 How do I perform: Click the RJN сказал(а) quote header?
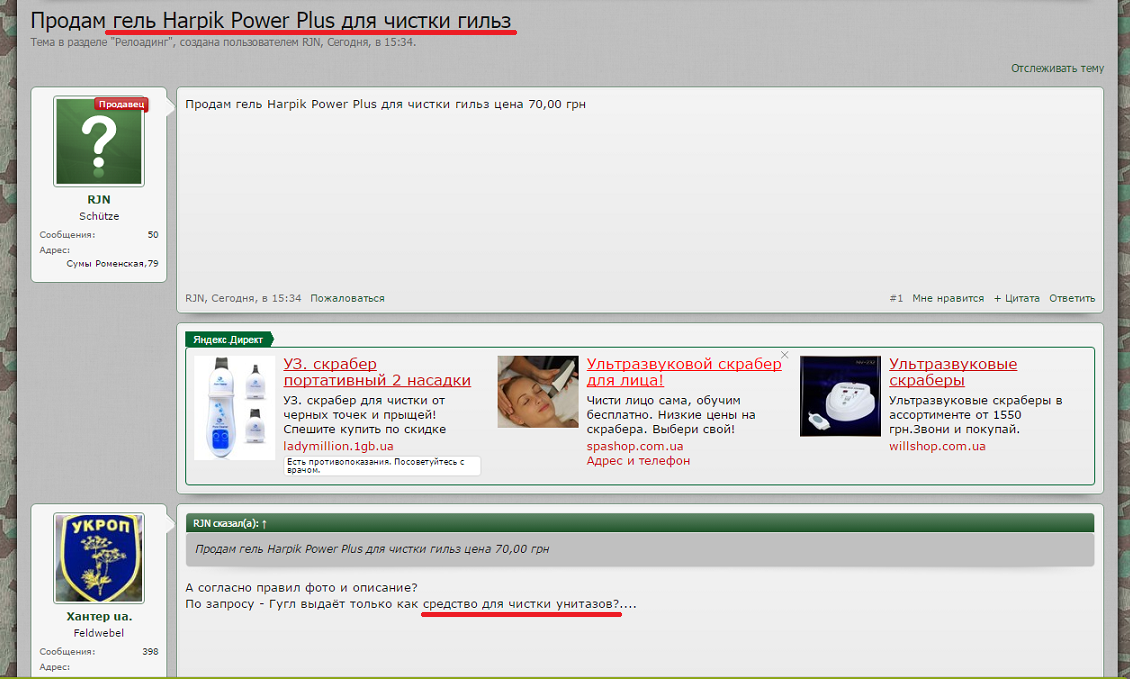click(639, 523)
